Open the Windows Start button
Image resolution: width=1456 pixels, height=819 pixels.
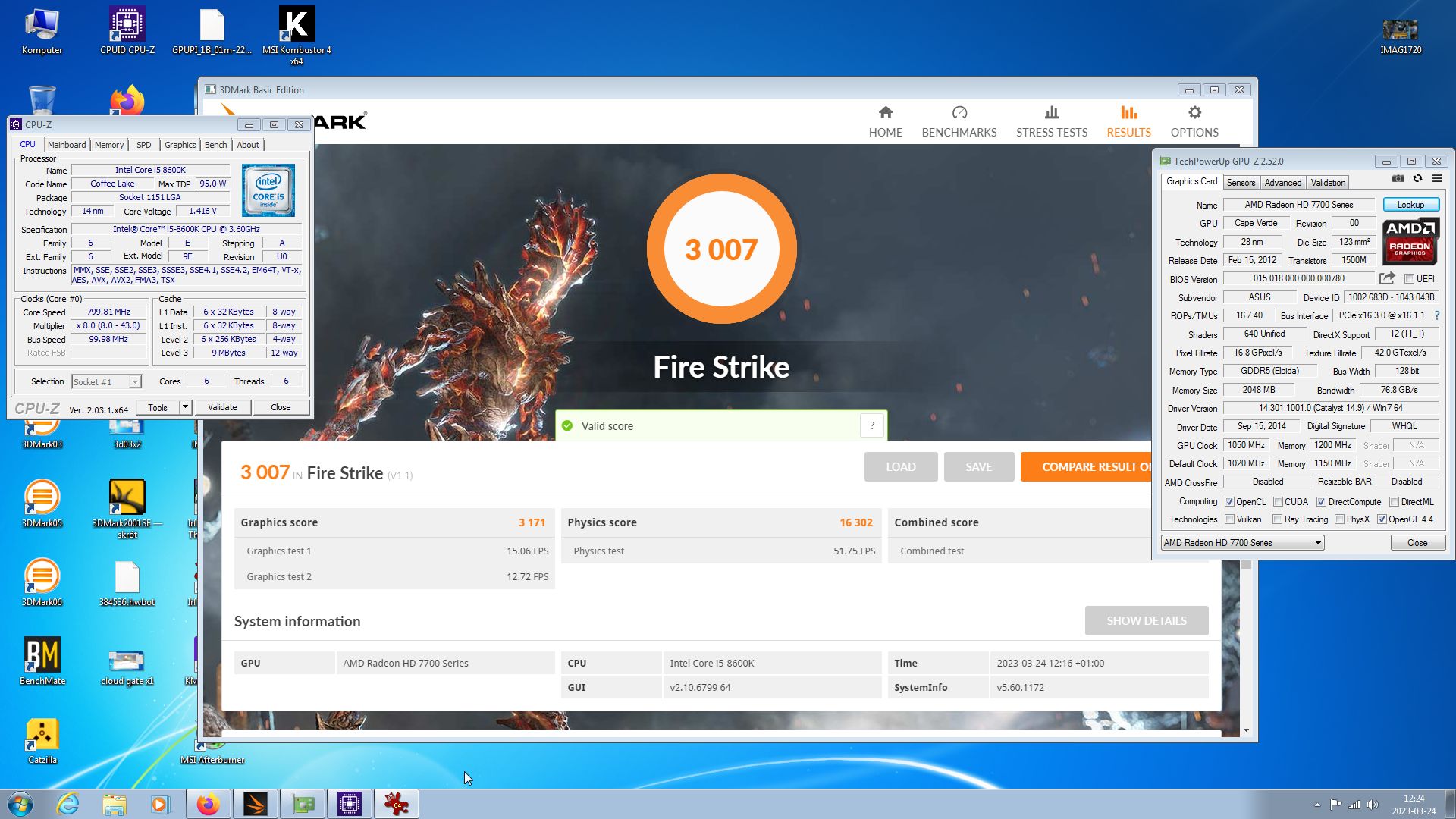20,804
